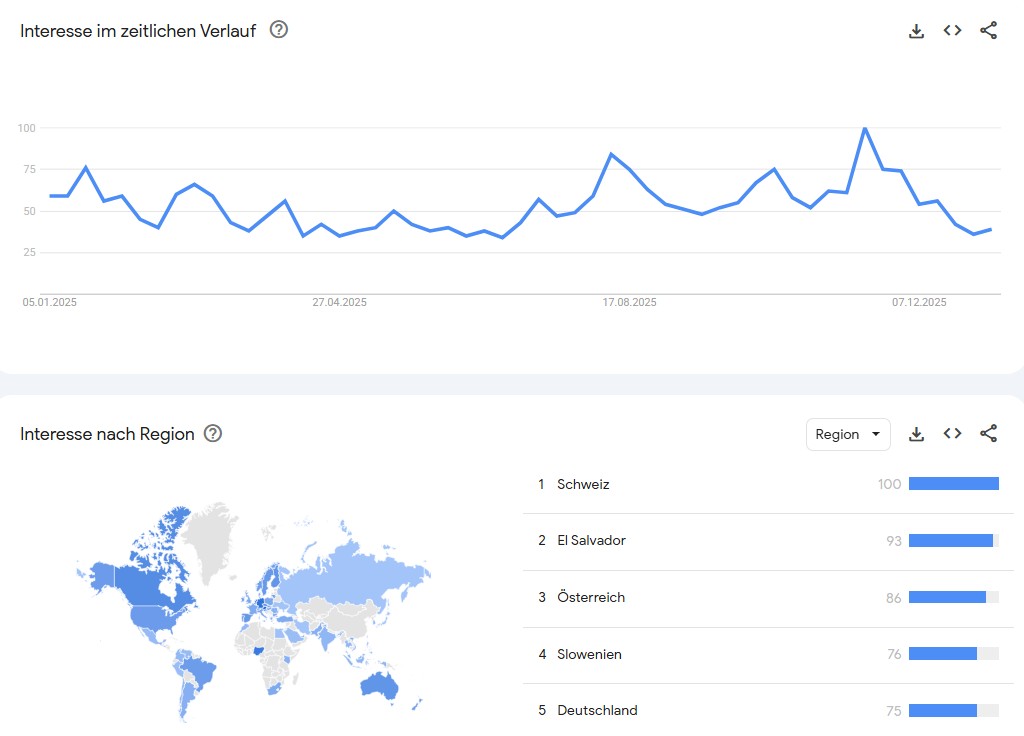
Task: Open help for Interesse im zeitlichen Verlauf
Action: [x=279, y=30]
